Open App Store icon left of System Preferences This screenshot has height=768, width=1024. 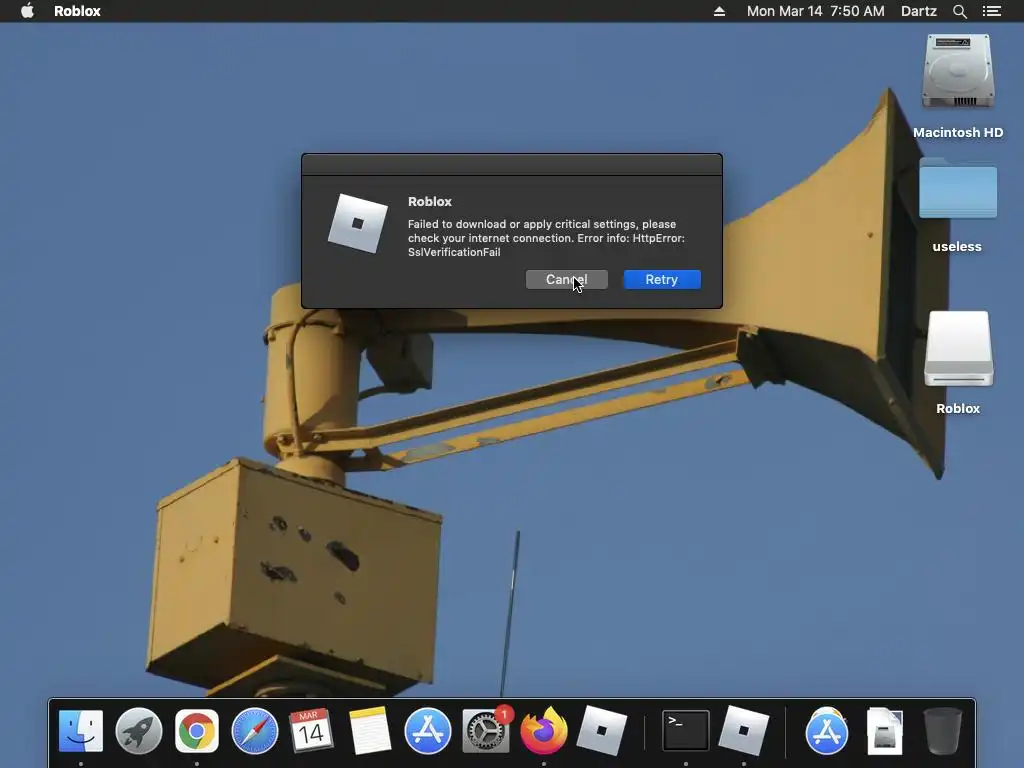pyautogui.click(x=428, y=731)
